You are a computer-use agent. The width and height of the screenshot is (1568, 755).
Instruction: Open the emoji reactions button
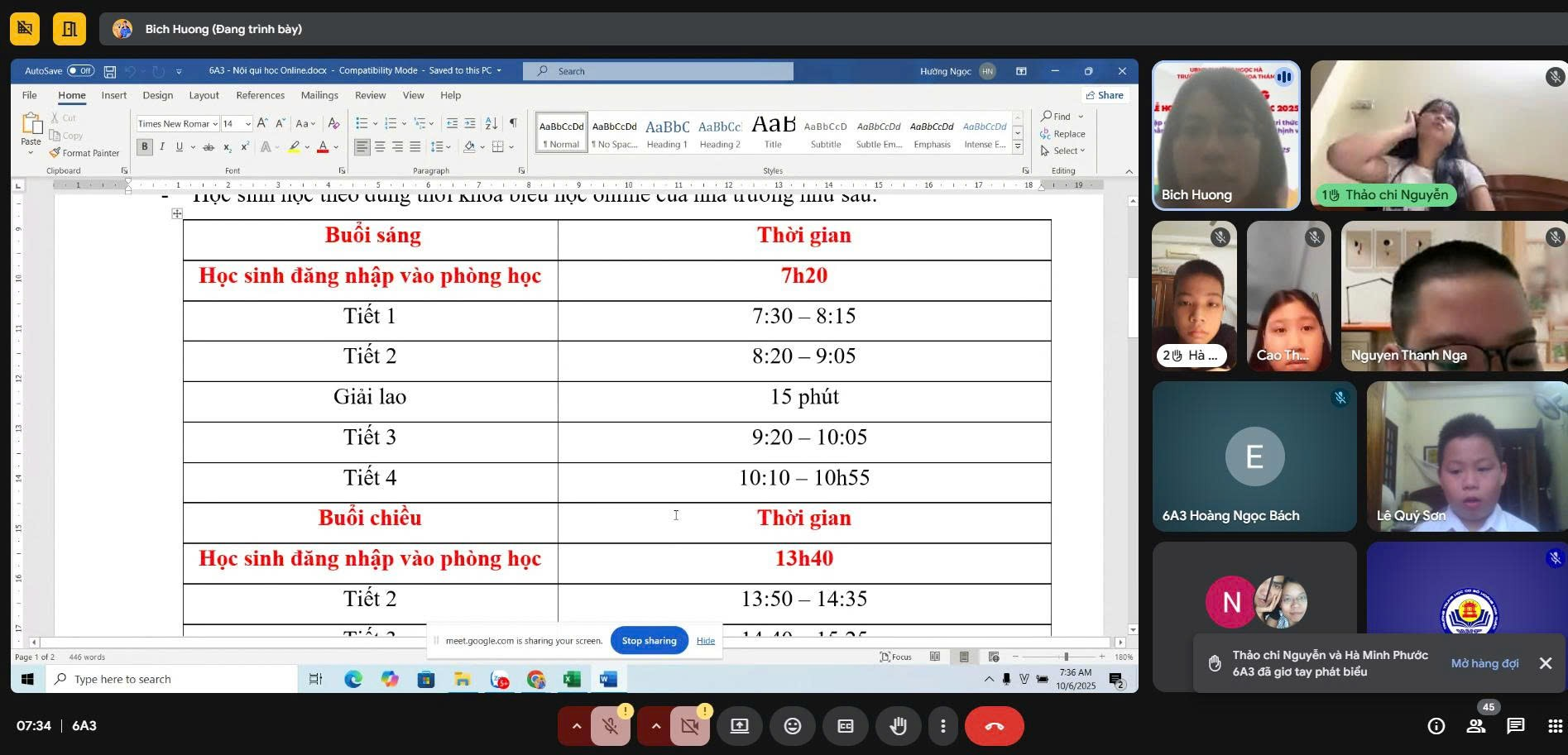(792, 726)
